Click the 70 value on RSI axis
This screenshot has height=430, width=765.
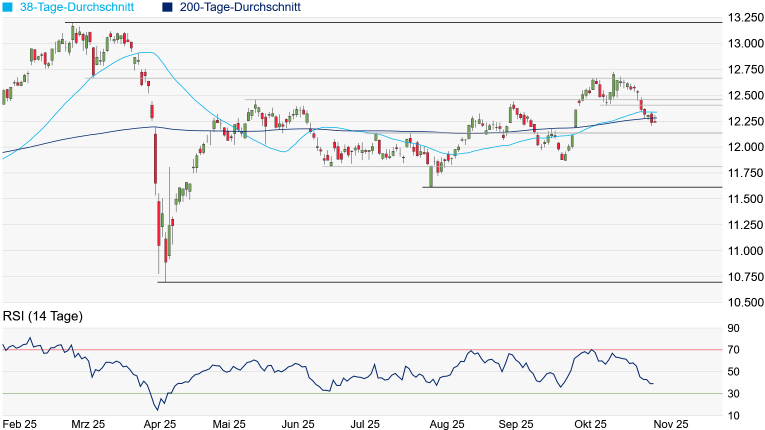pyautogui.click(x=733, y=349)
